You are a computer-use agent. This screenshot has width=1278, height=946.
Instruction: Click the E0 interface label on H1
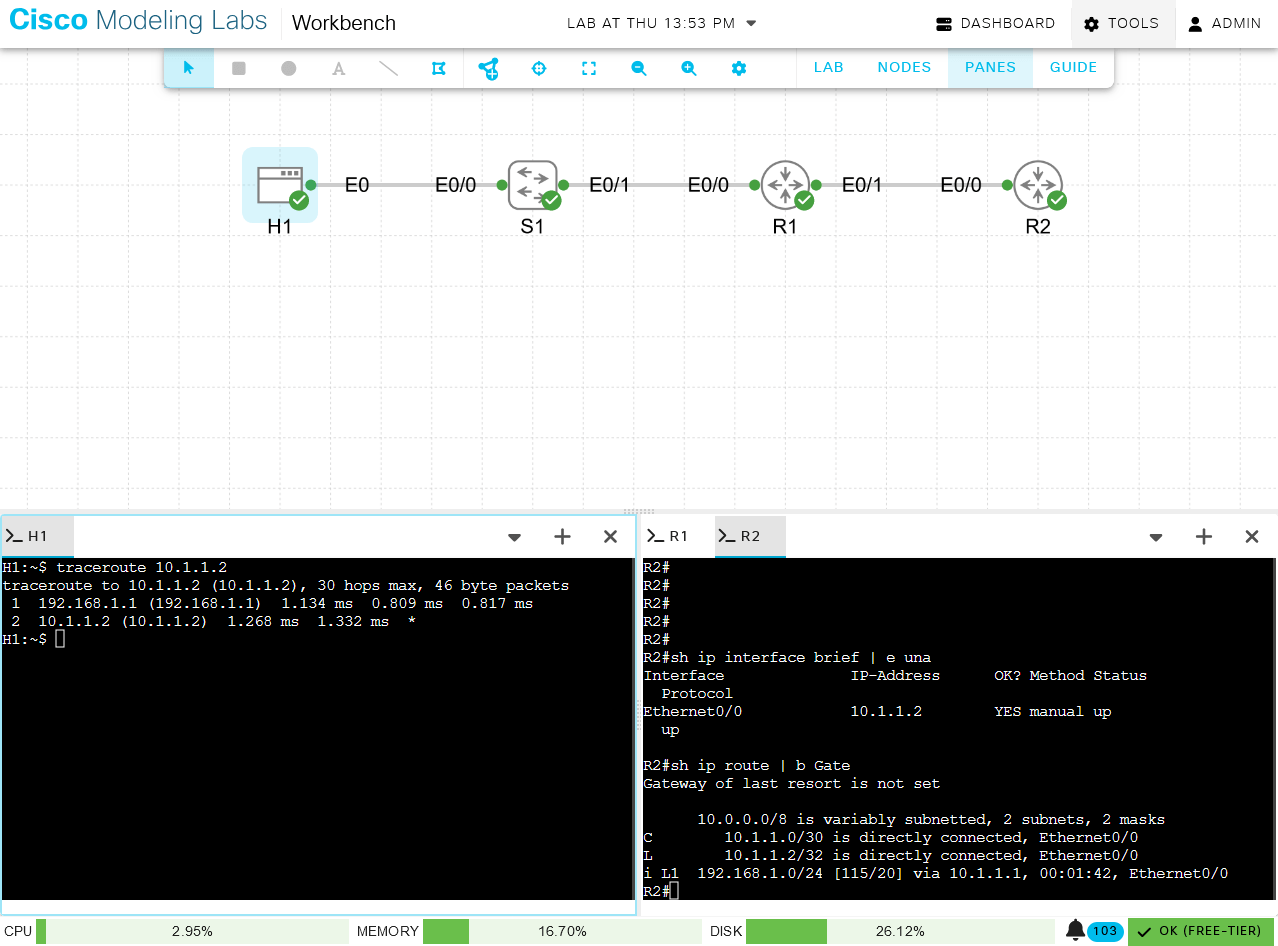tap(357, 185)
